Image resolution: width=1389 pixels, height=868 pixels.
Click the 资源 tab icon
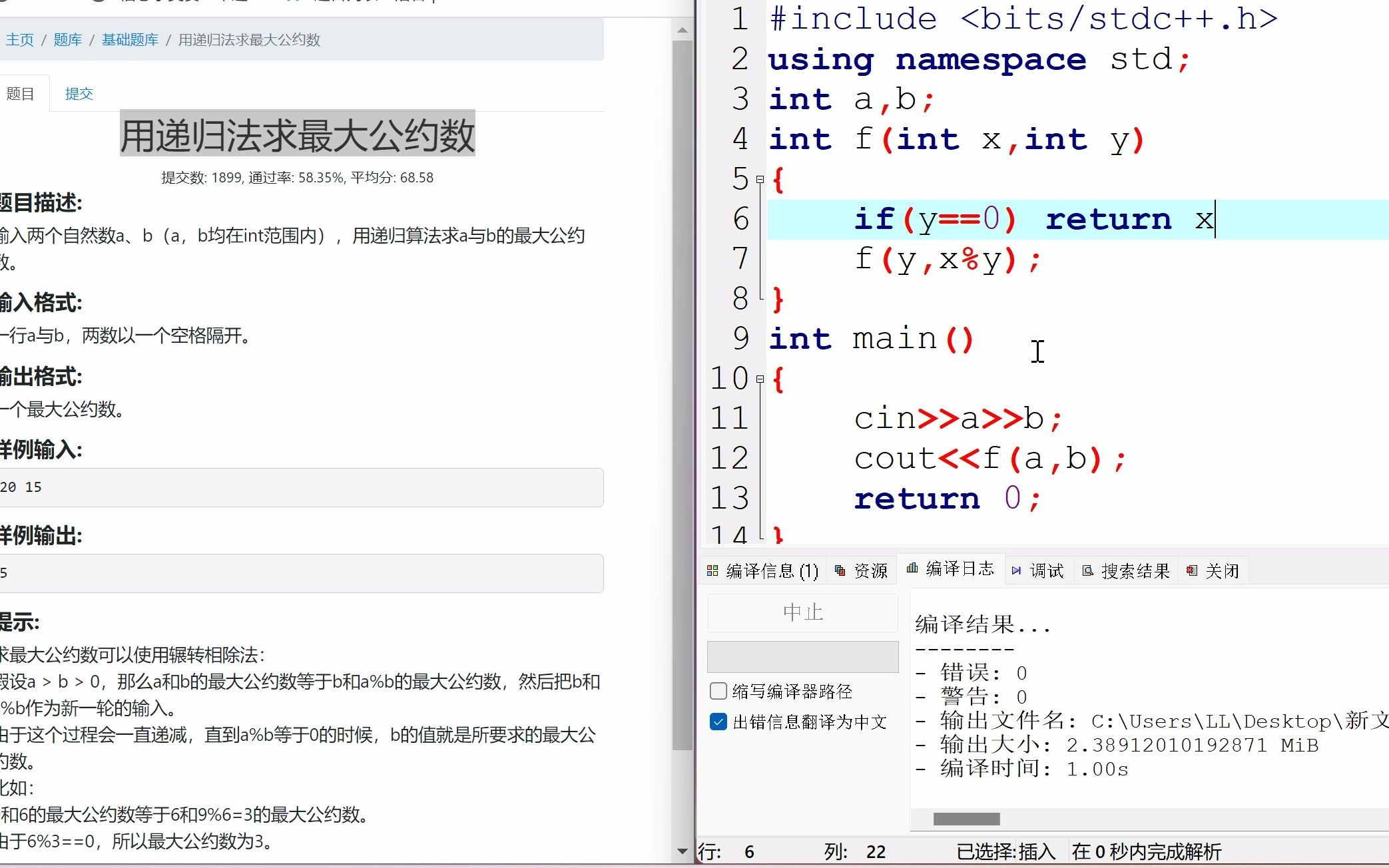(x=840, y=571)
